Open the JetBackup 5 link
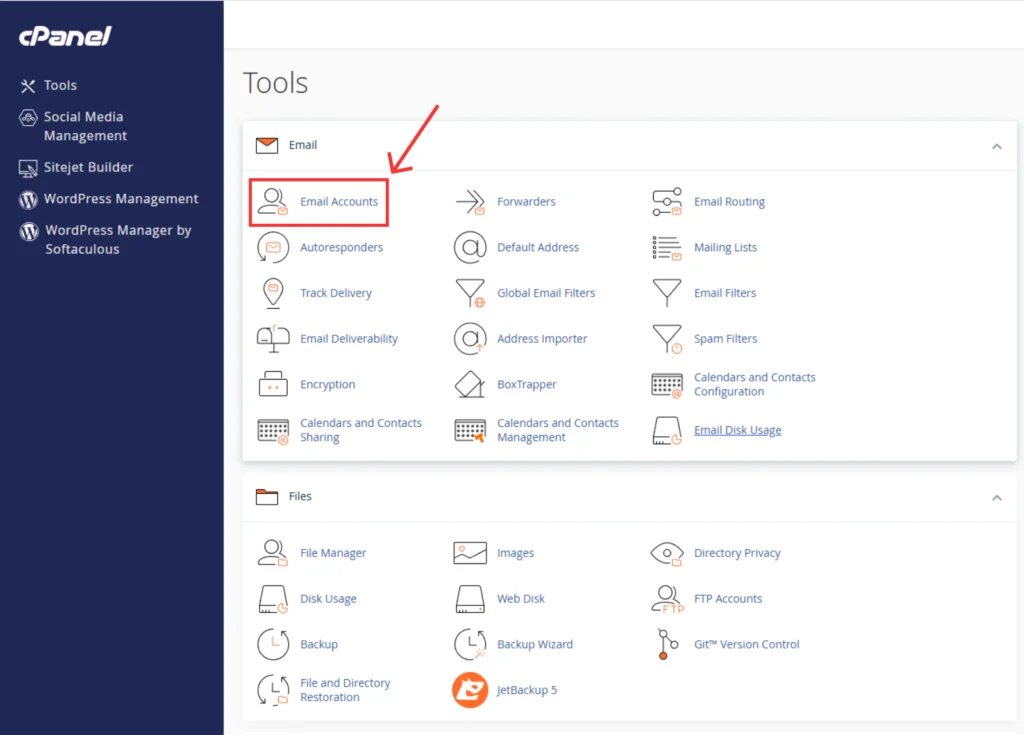 click(x=526, y=691)
